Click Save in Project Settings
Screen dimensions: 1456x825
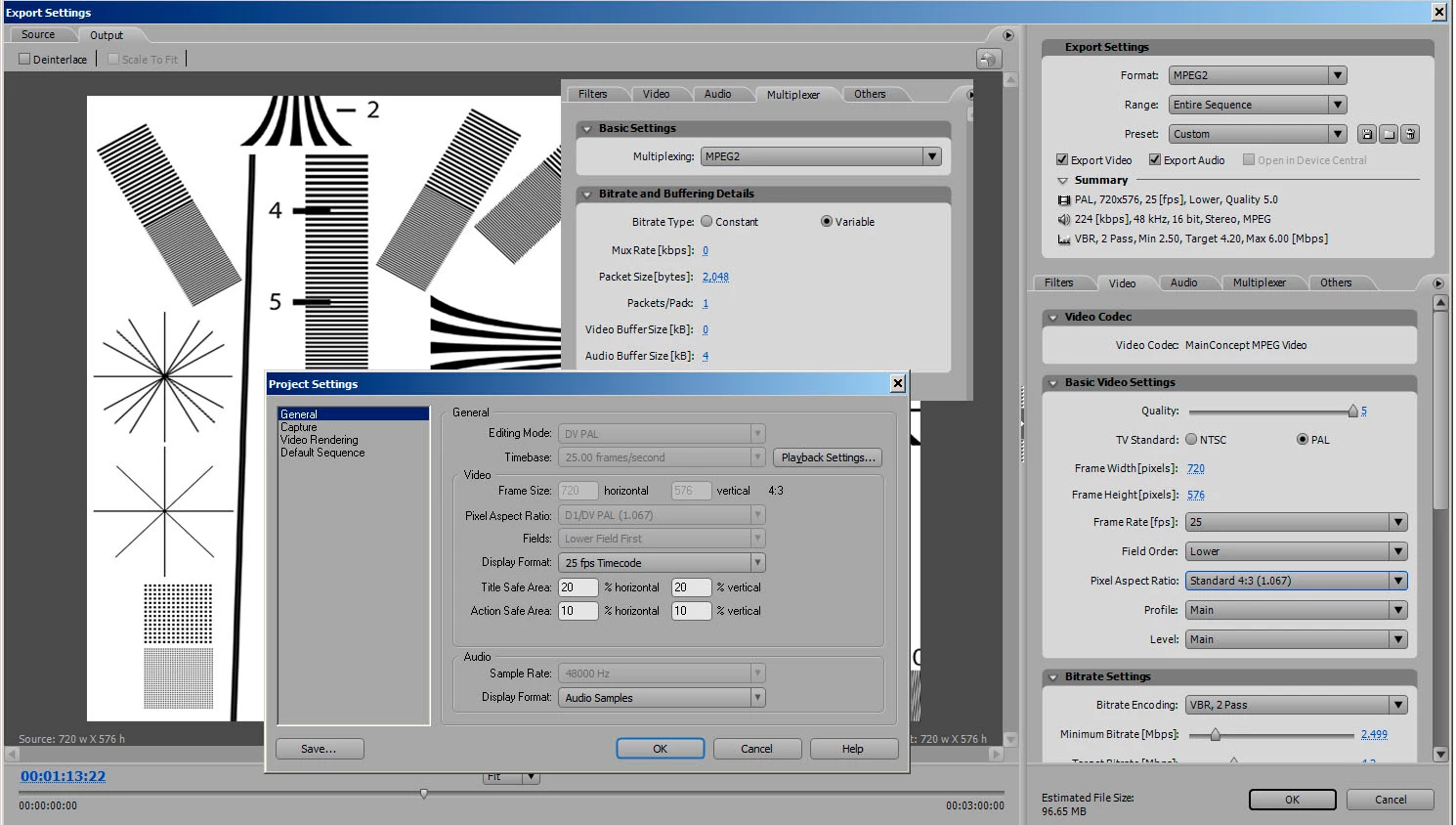[x=320, y=749]
